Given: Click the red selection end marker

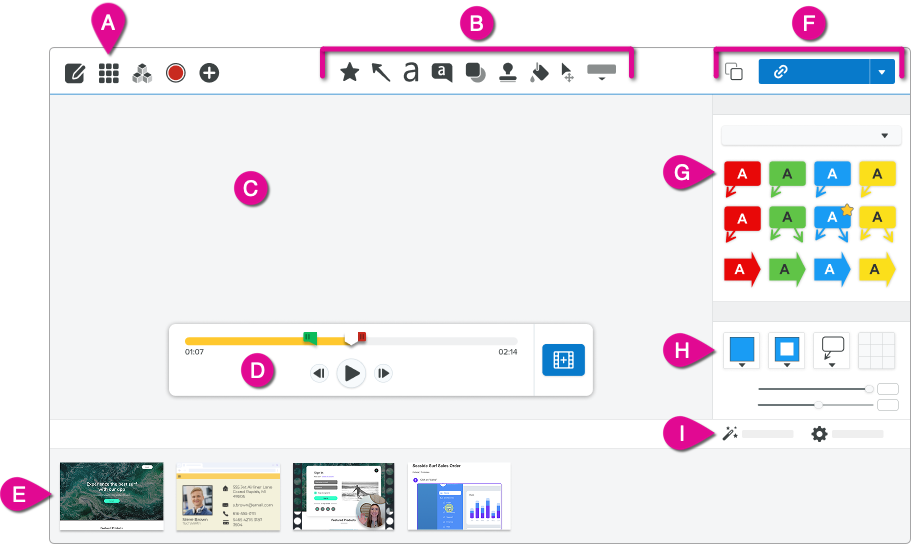Looking at the screenshot, I should point(362,337).
